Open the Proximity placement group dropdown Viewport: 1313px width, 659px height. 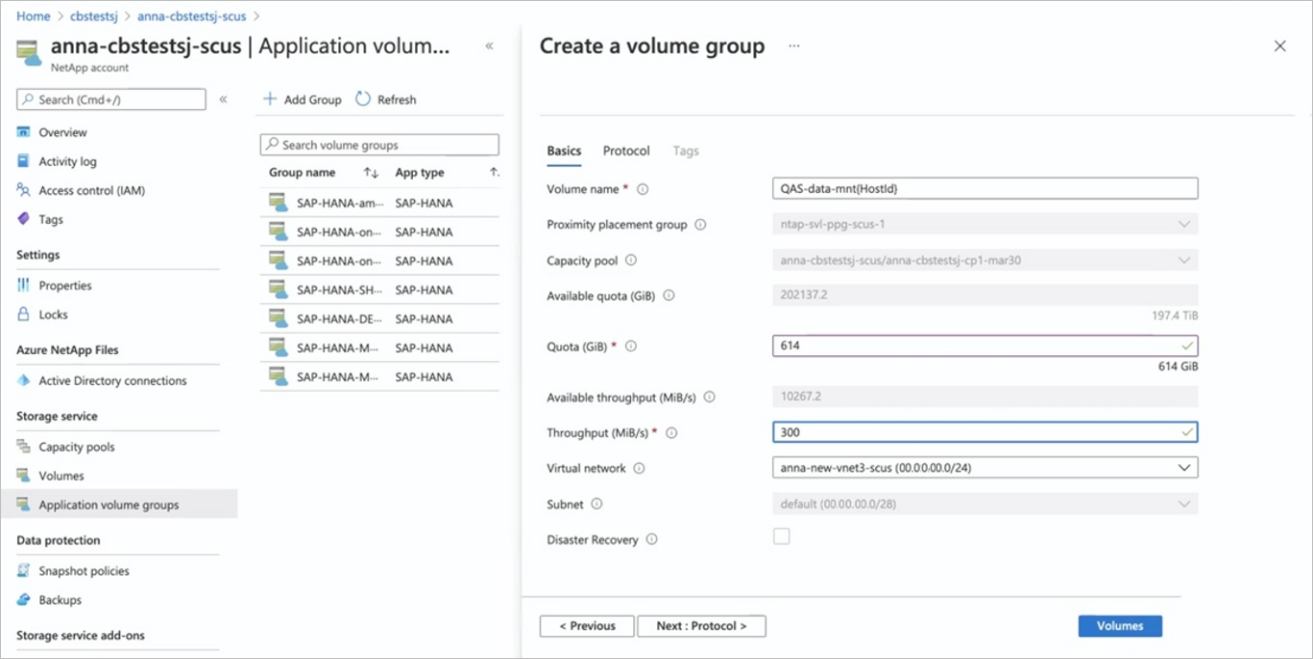(x=985, y=224)
